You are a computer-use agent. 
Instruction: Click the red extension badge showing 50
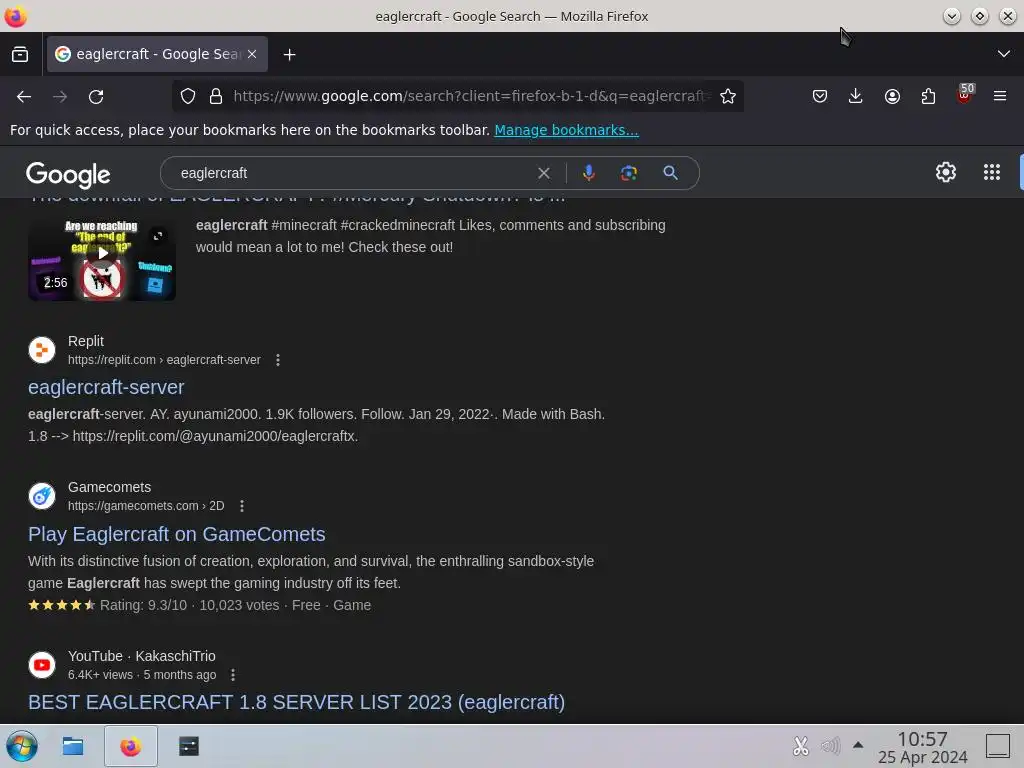965,94
